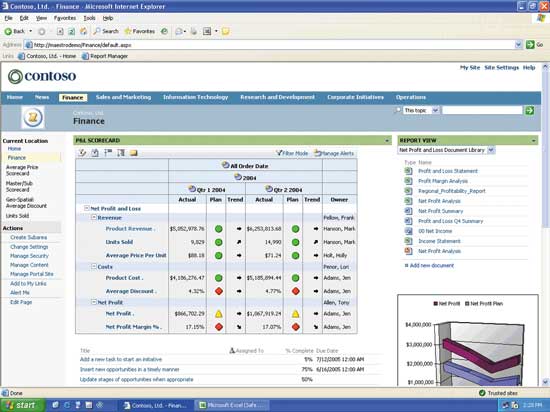Click the Add new document link
The width and height of the screenshot is (550, 412).
point(431,265)
